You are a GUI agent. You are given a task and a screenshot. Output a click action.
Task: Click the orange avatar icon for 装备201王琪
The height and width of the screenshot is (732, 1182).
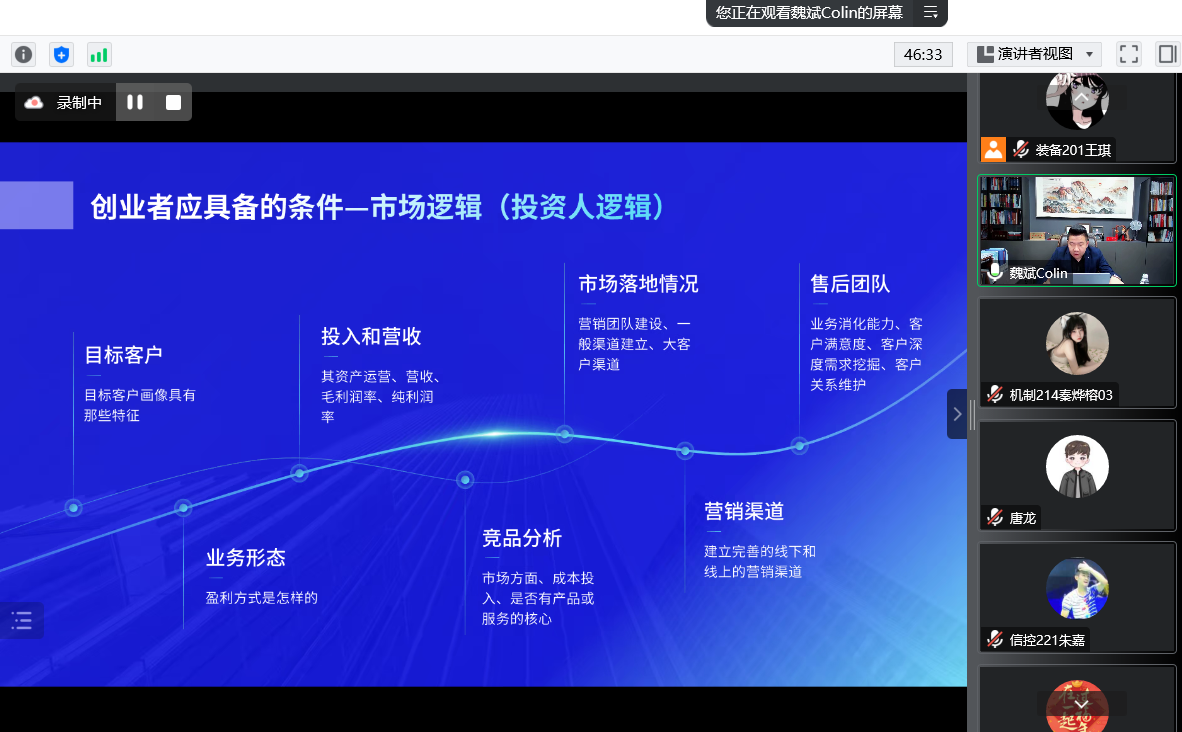993,150
